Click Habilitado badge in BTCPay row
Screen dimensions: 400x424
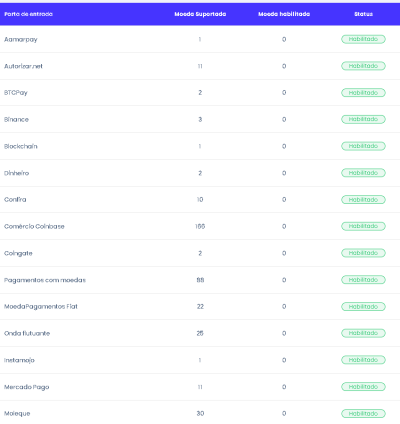(363, 93)
